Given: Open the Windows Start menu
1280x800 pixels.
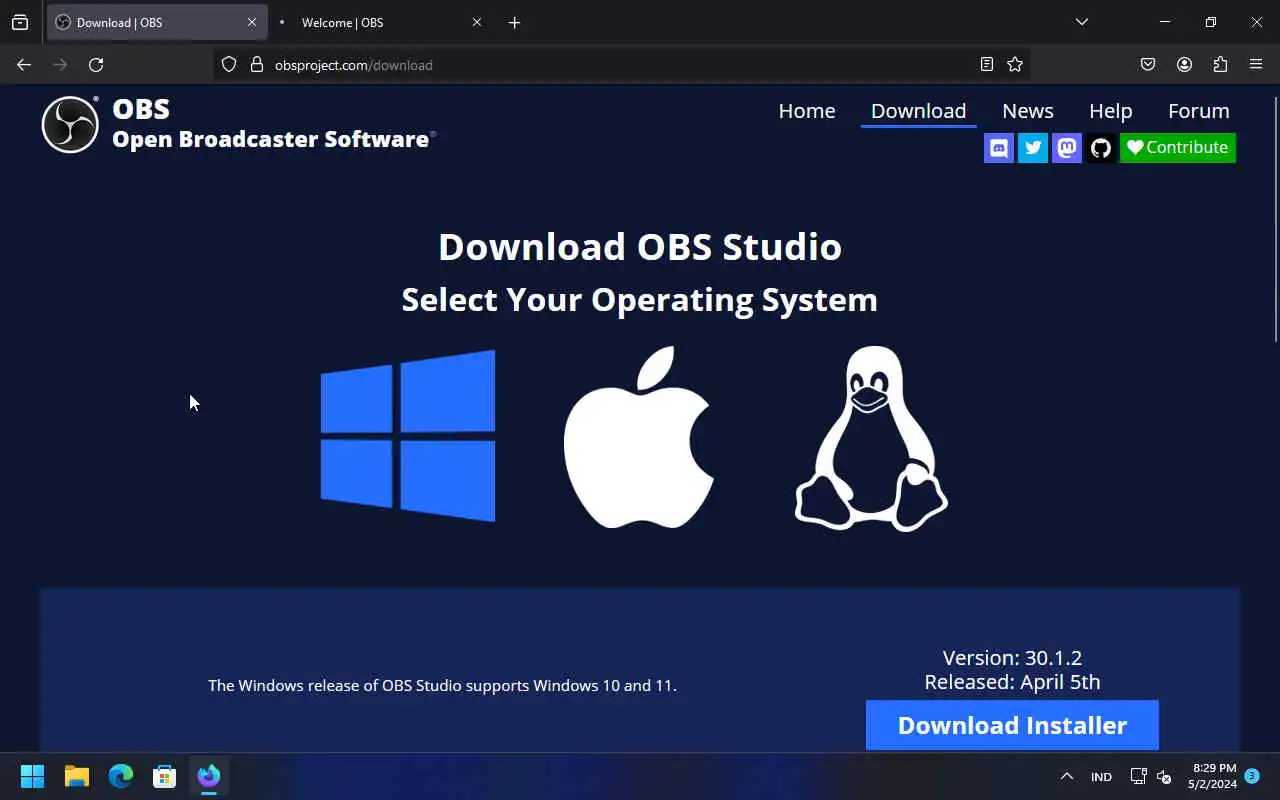Looking at the screenshot, I should point(32,776).
